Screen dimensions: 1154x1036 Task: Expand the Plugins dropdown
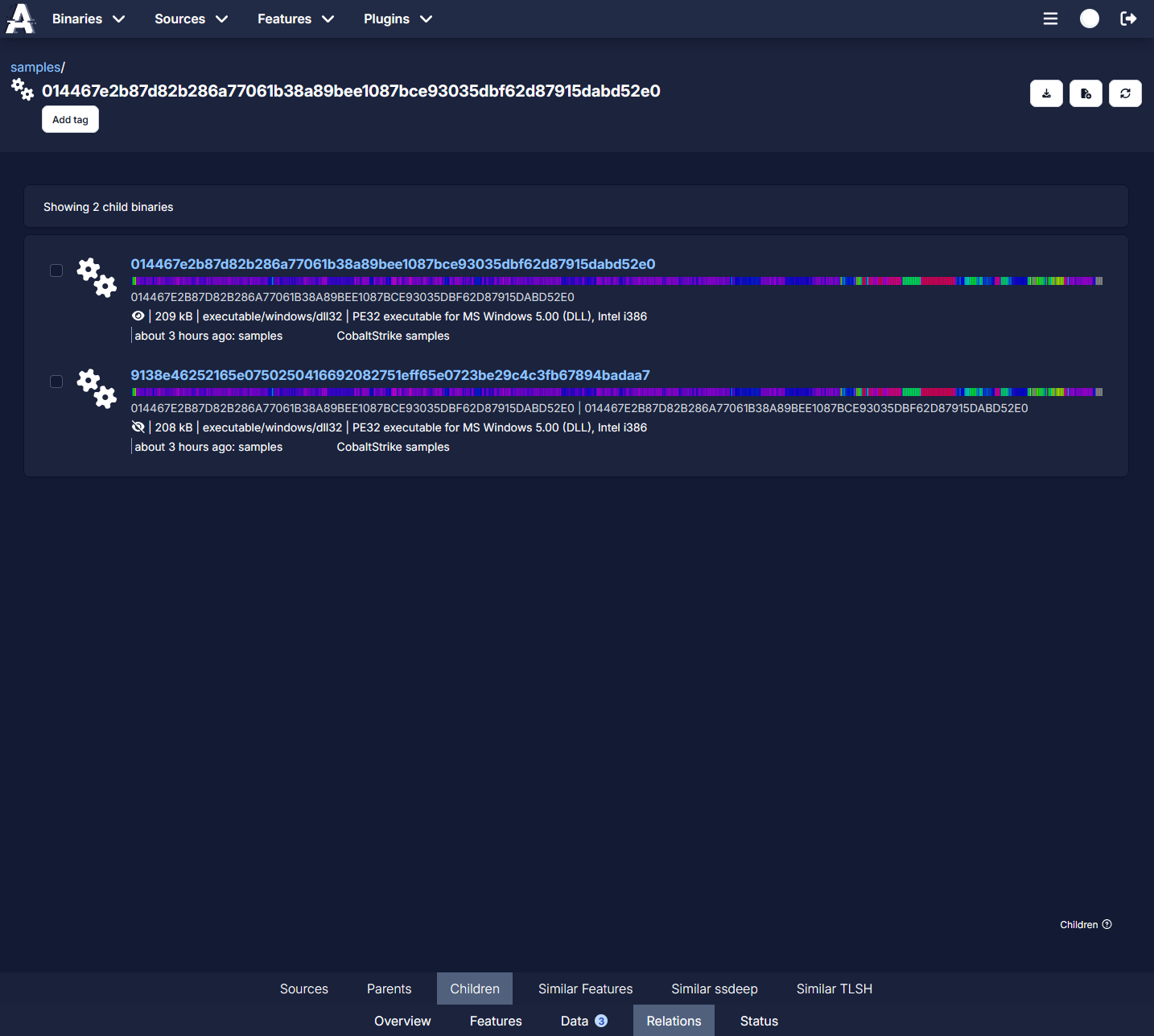(x=398, y=19)
